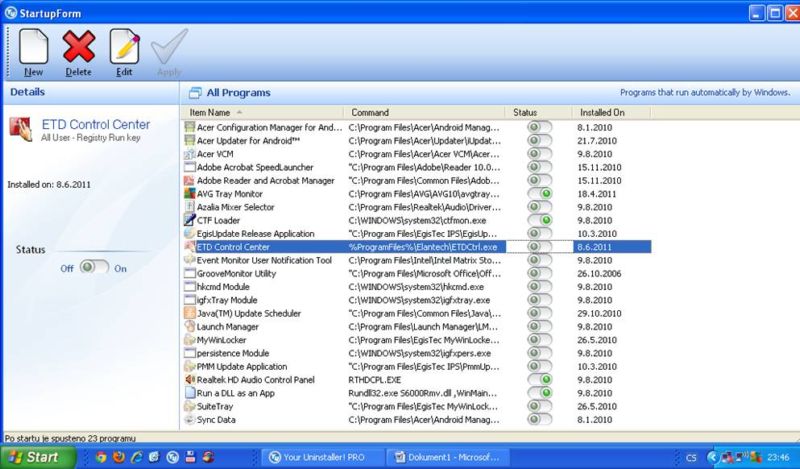Toggle AVG Tray Monitor status switch
This screenshot has height=469, width=800.
click(540, 194)
